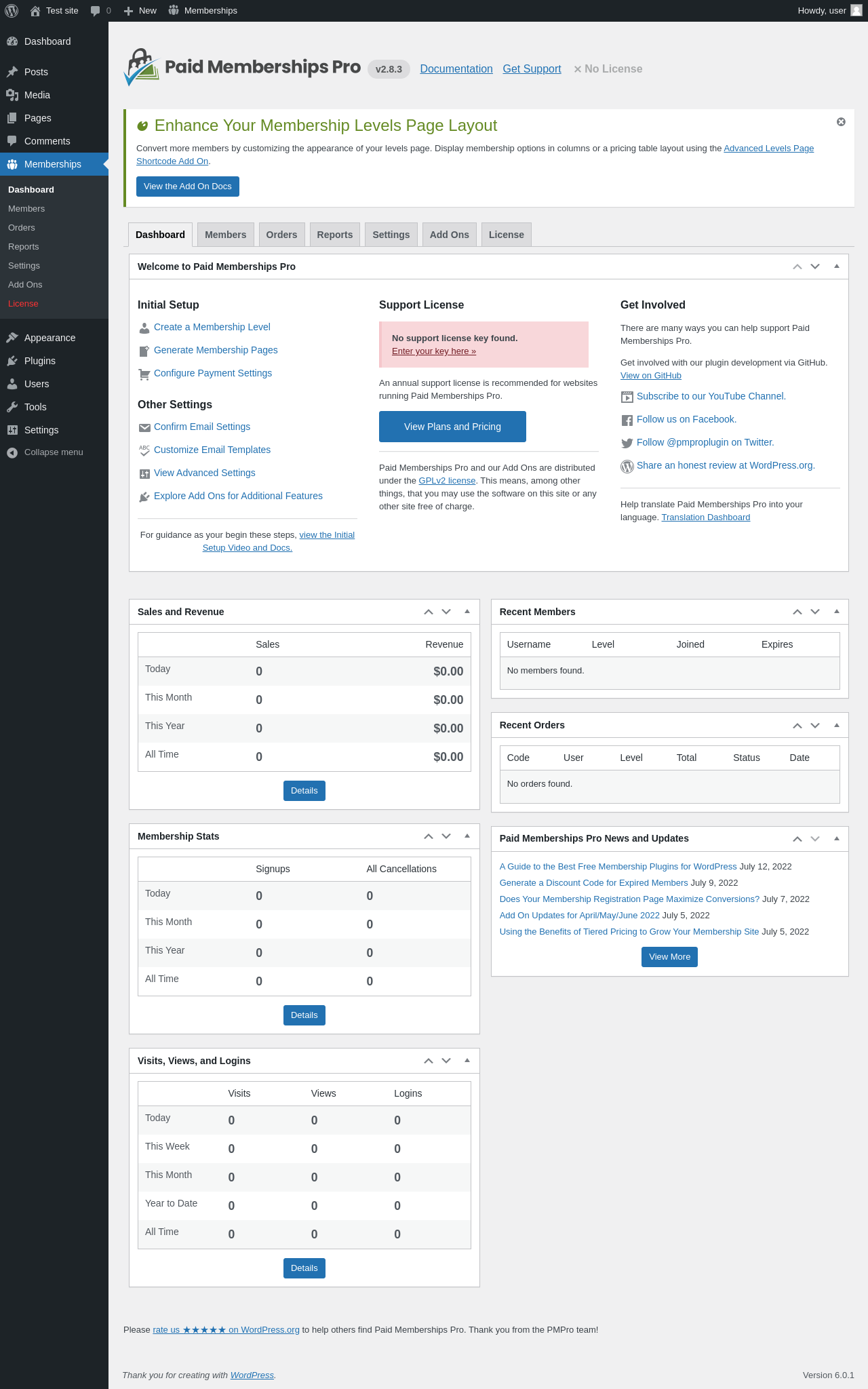Click the Plugins plug icon in sidebar
Viewport: 868px width, 1389px height.
[12, 361]
